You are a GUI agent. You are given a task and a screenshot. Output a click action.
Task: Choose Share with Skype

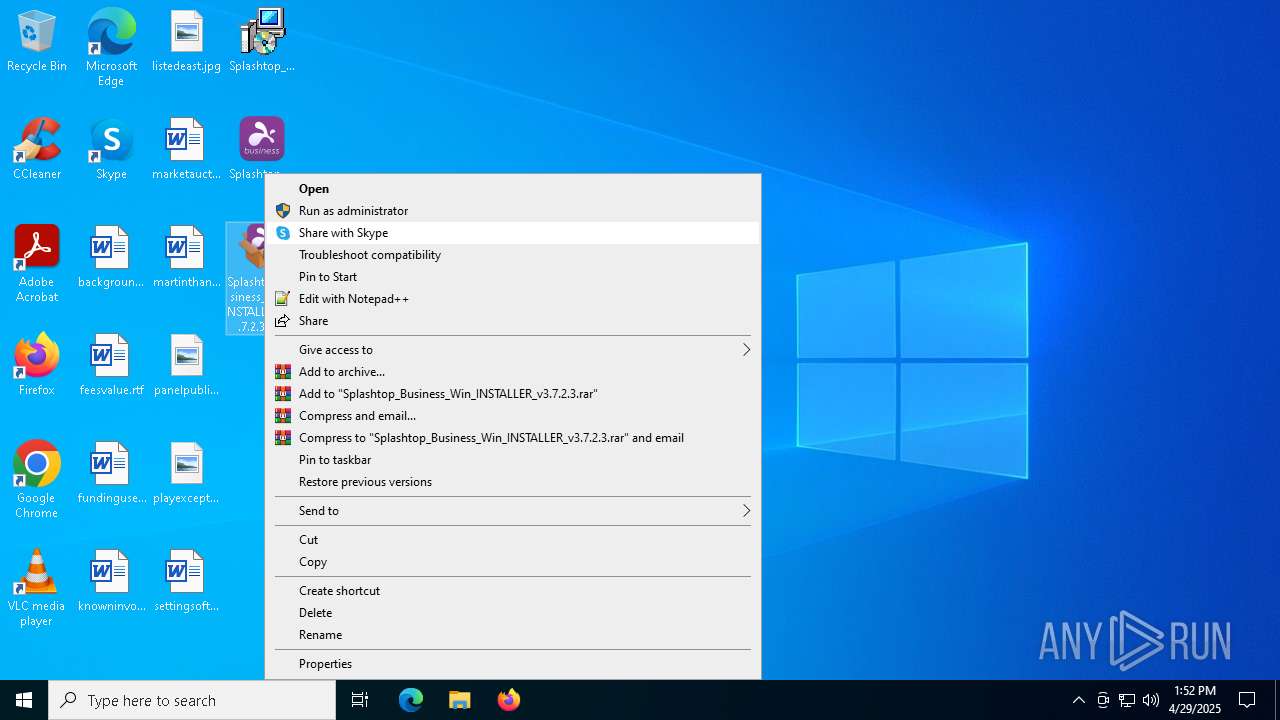tap(513, 233)
